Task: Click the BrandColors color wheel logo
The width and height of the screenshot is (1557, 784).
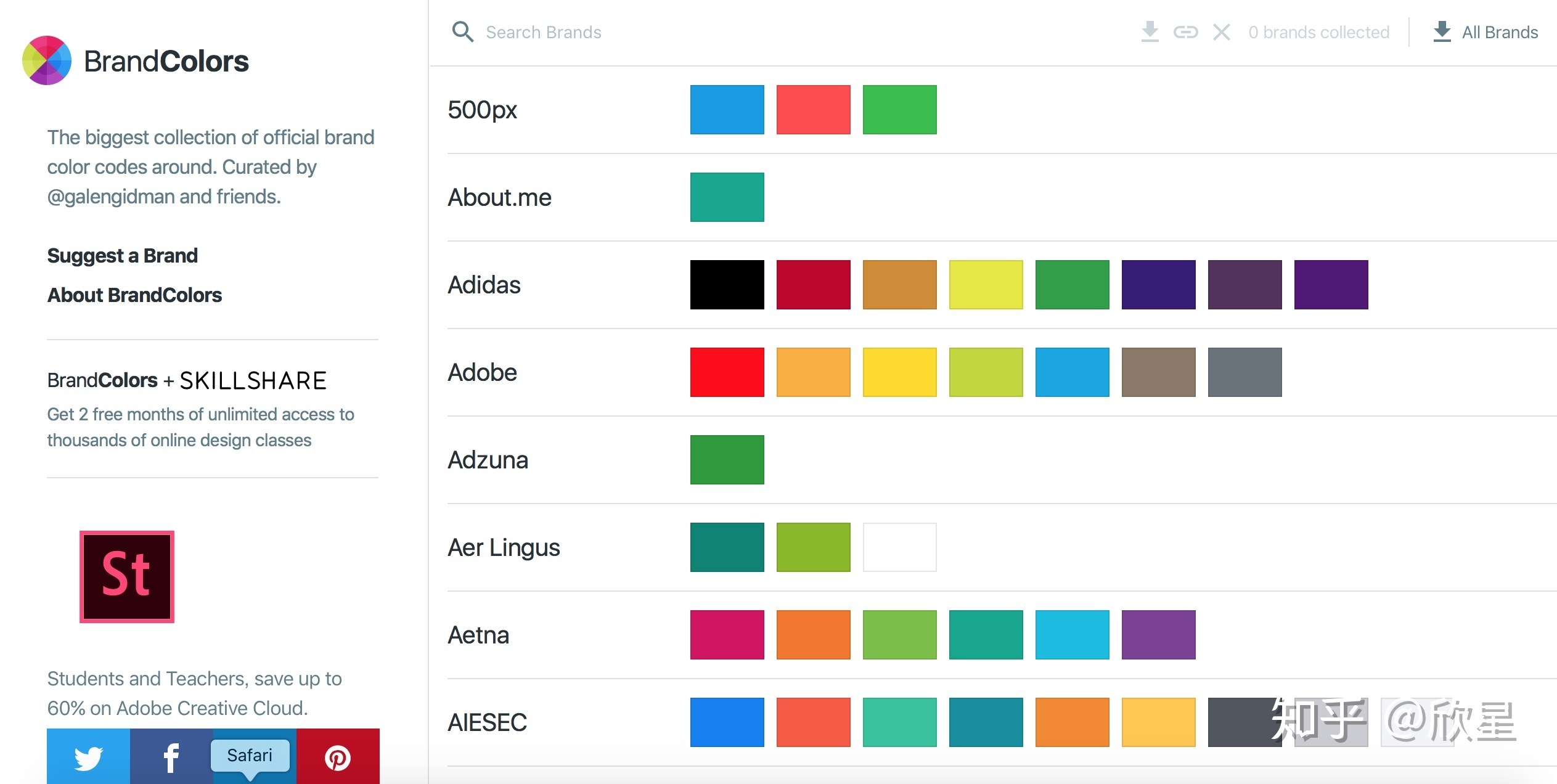Action: point(47,60)
